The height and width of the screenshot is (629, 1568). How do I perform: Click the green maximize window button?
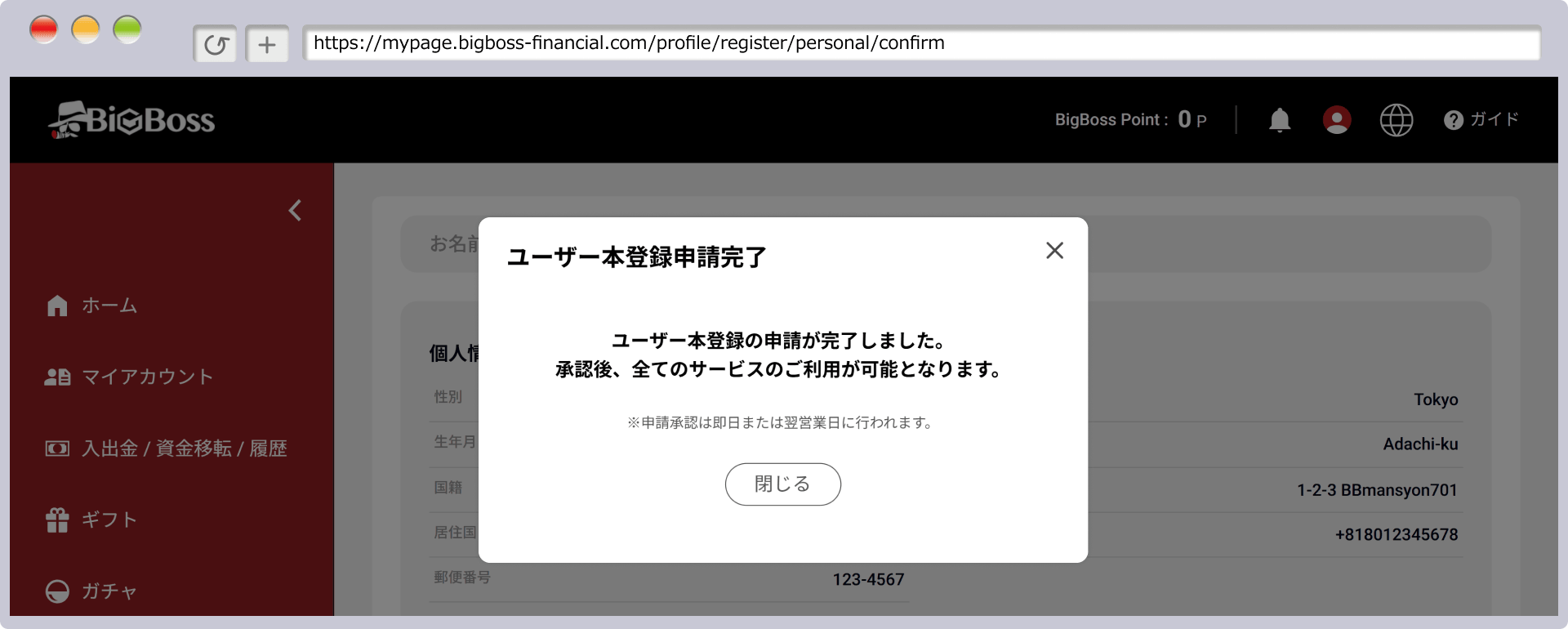(127, 30)
